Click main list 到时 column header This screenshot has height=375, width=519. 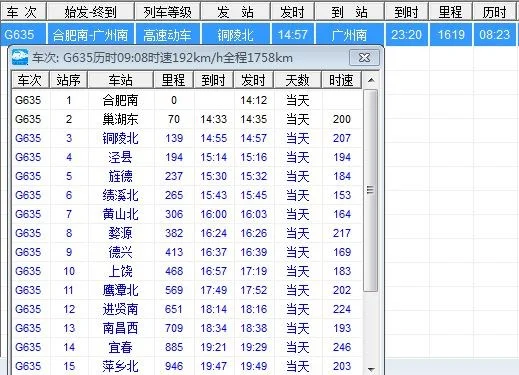[x=406, y=12]
